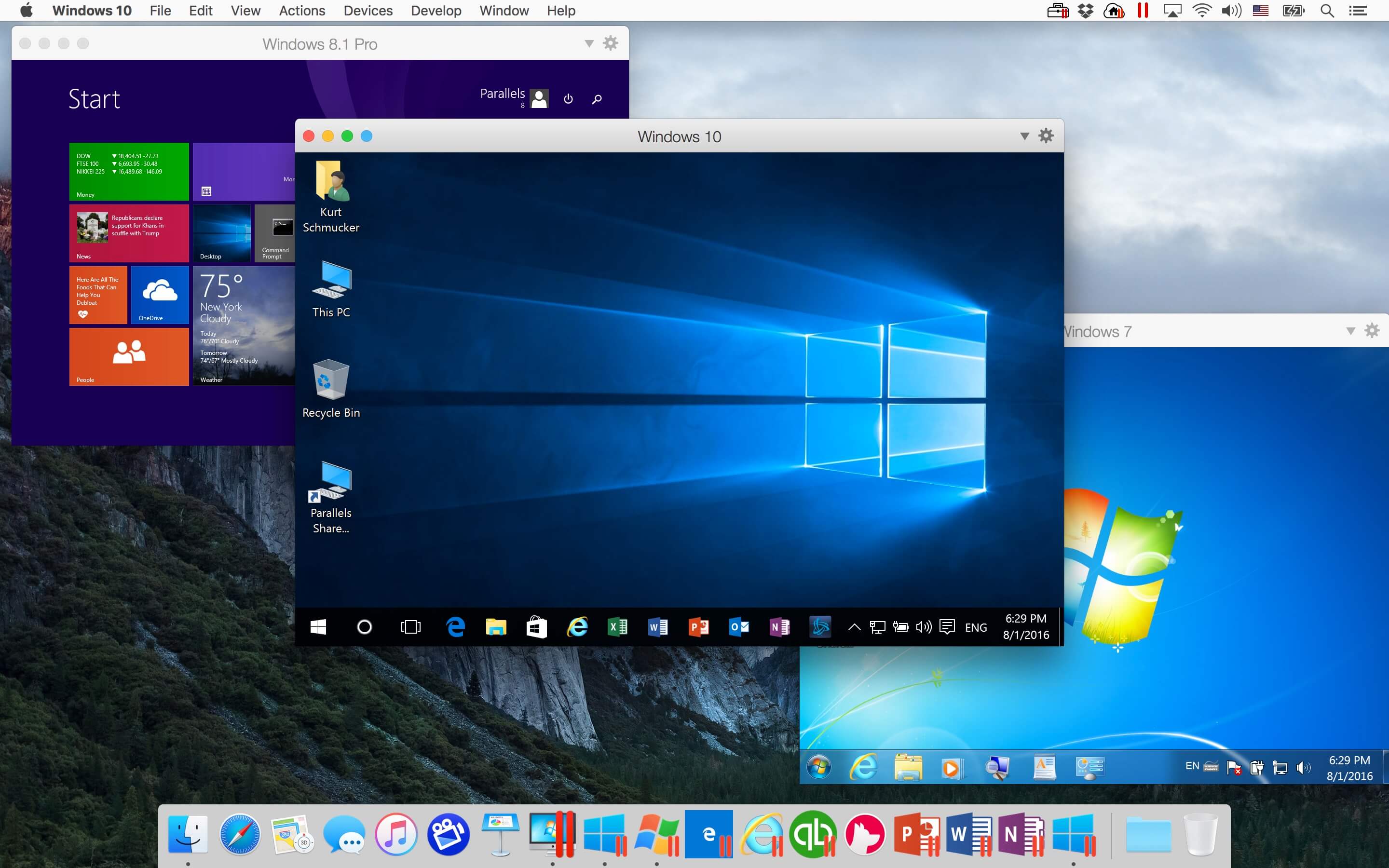
Task: Expand Windows 7 settings dropdown
Action: pos(1374,330)
